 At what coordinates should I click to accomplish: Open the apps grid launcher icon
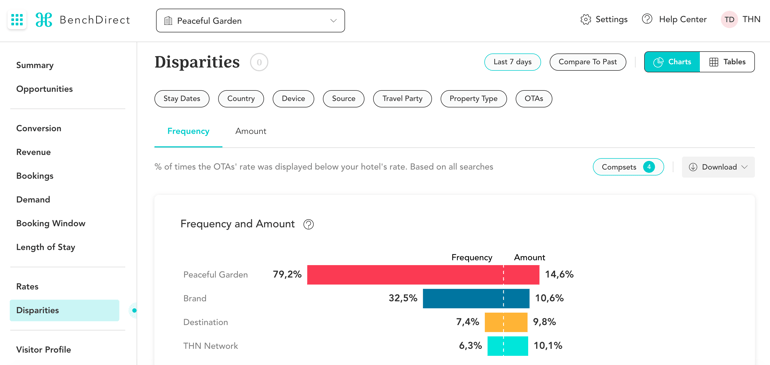[17, 20]
